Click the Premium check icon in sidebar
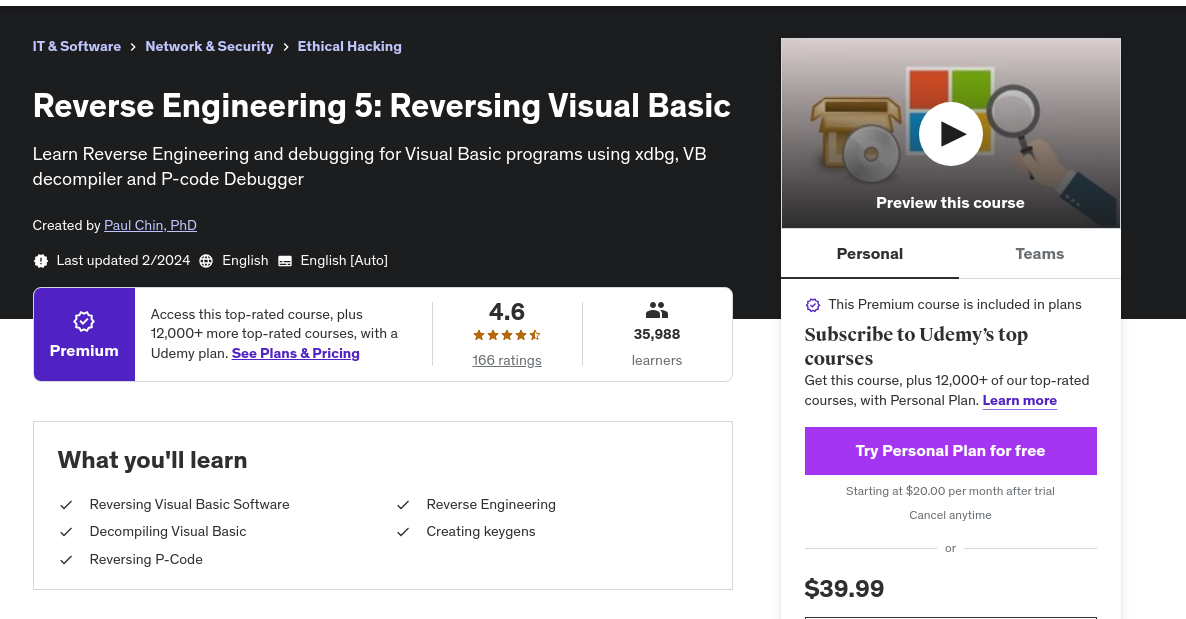 (812, 305)
